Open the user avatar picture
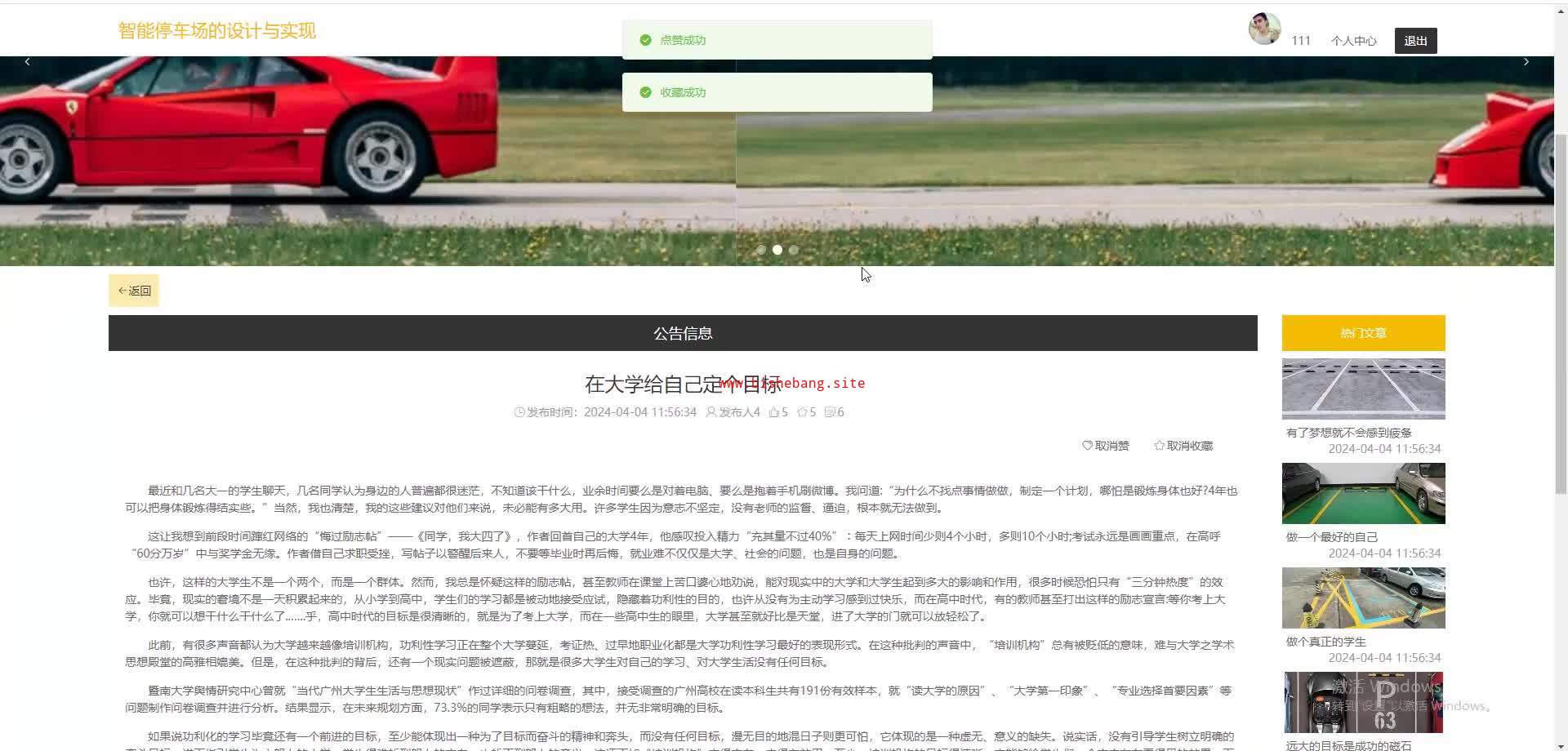The height and width of the screenshot is (751, 1568). (x=1265, y=29)
